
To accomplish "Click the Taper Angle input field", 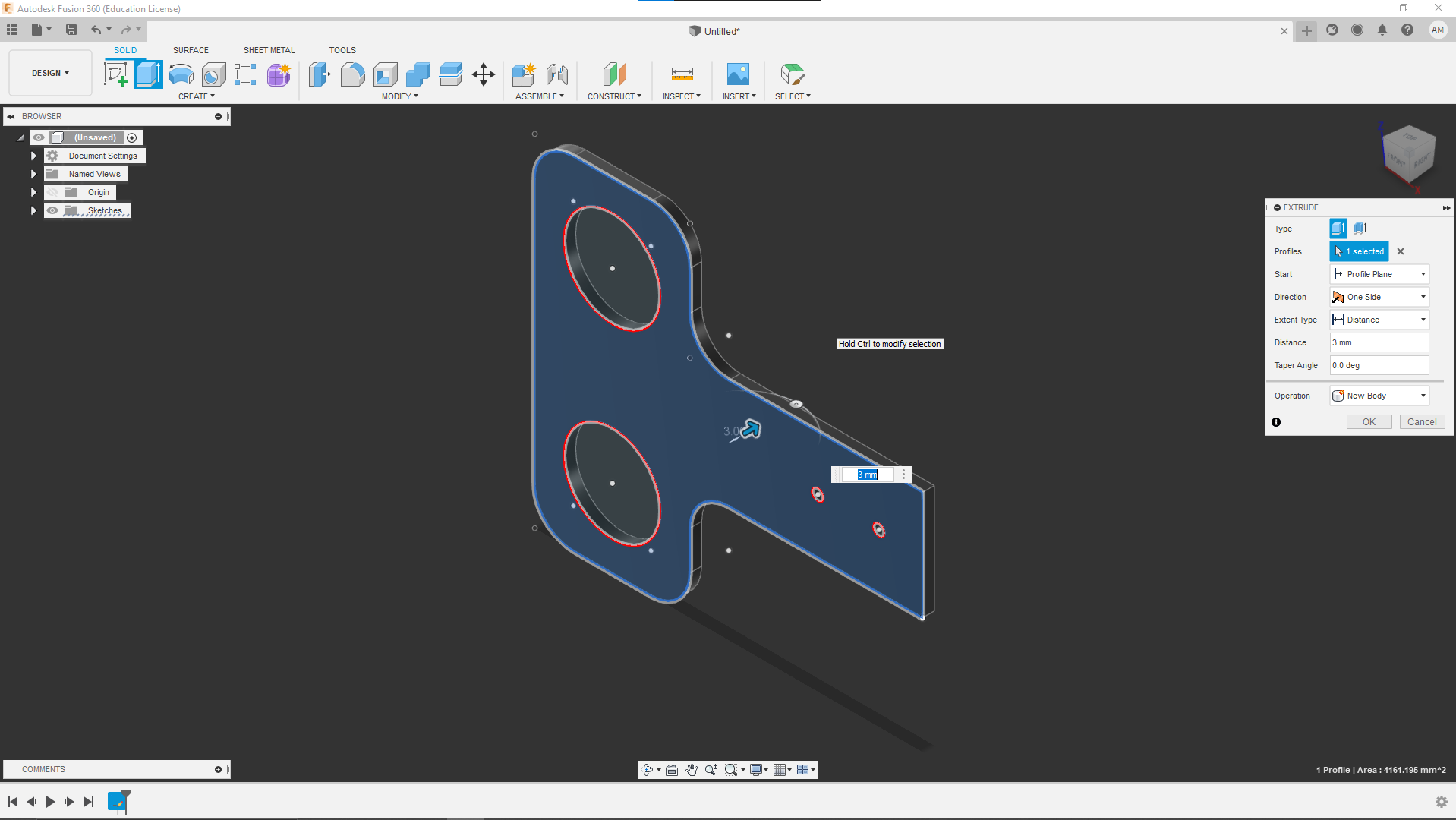I will point(1379,365).
